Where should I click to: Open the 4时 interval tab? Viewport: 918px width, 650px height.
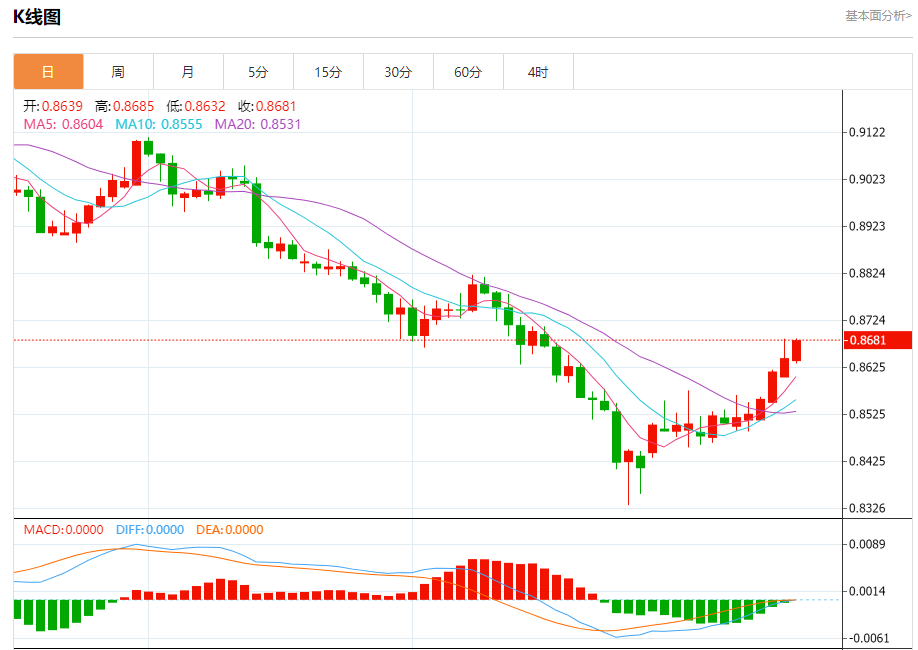[538, 72]
